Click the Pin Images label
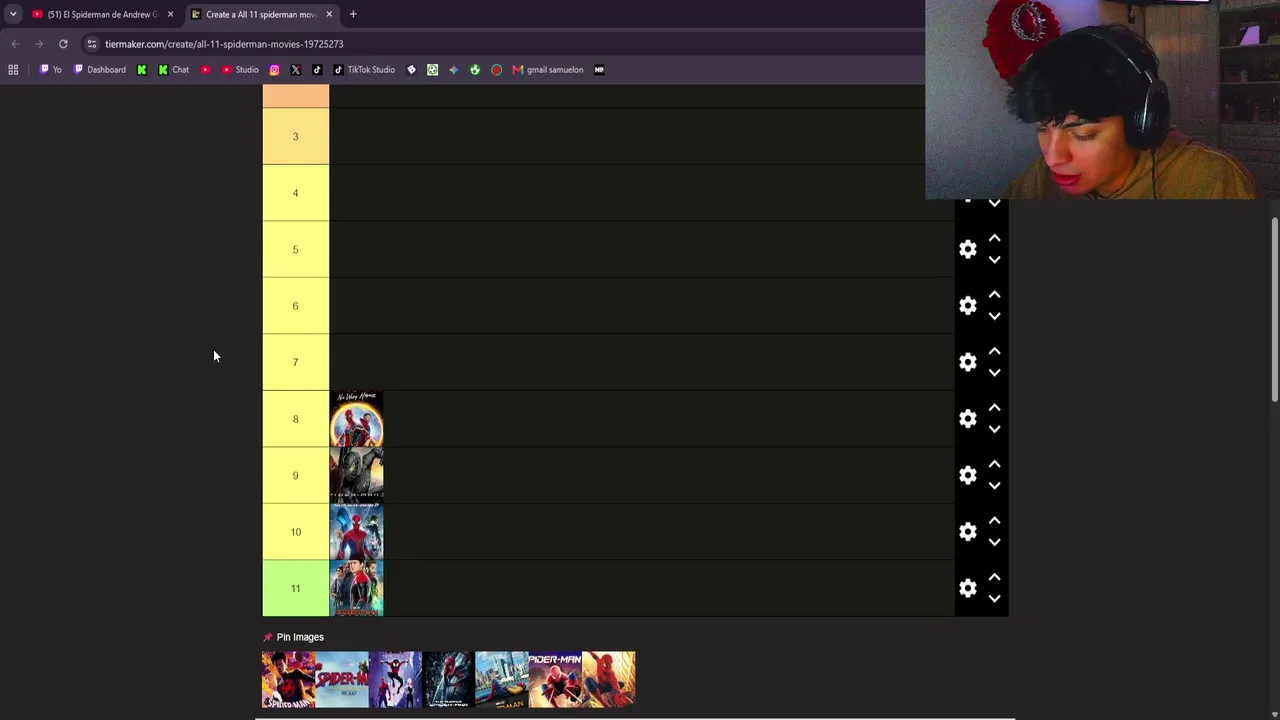1280x720 pixels. tap(300, 637)
